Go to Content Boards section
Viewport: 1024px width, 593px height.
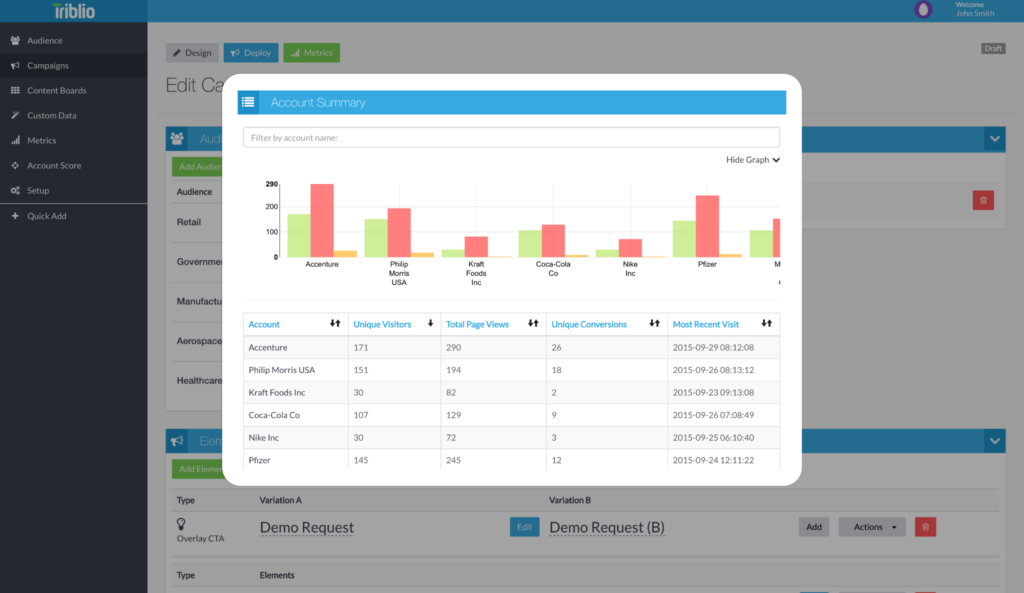pyautogui.click(x=73, y=90)
